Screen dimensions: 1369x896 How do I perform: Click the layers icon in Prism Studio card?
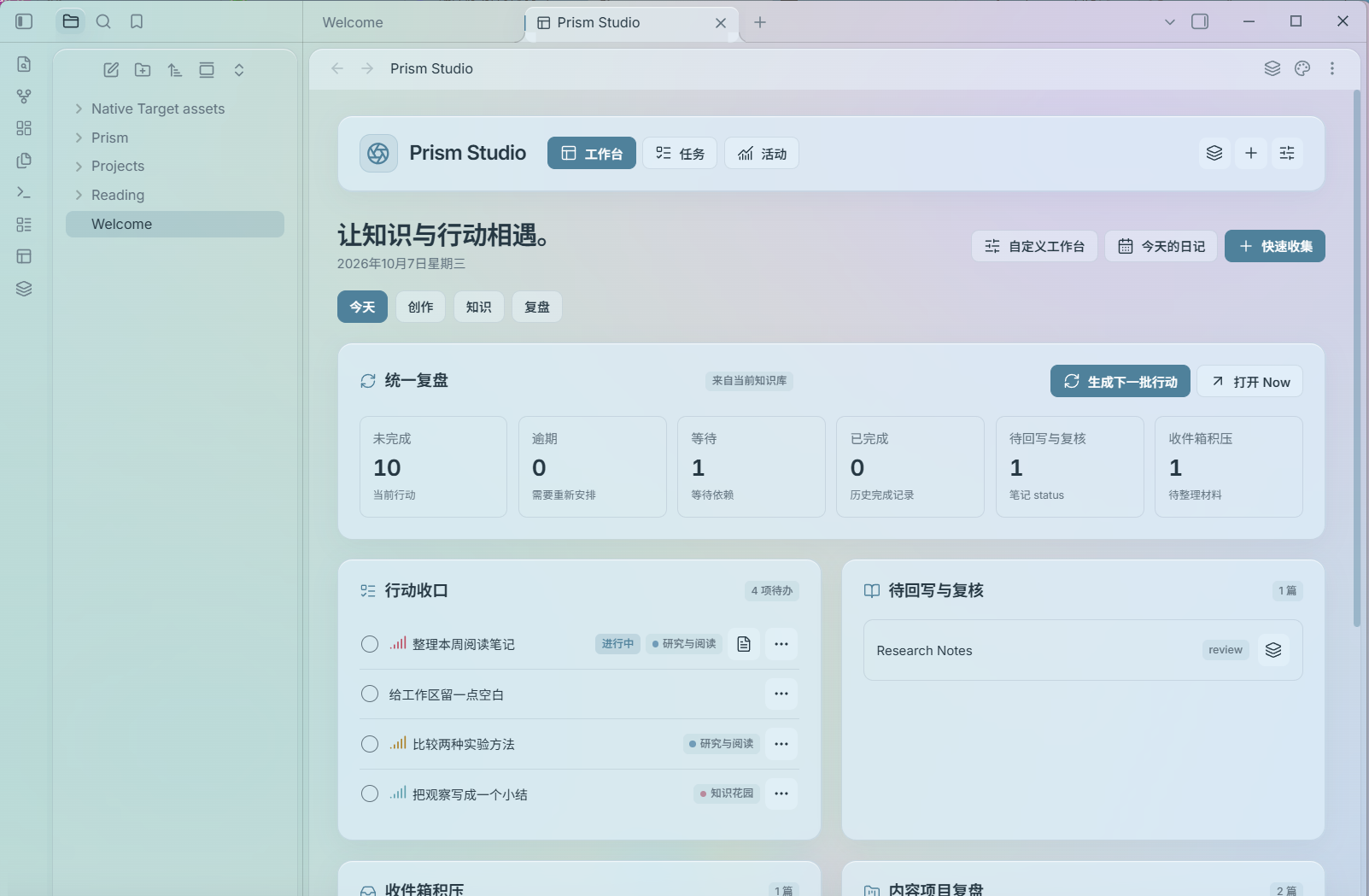pyautogui.click(x=1214, y=153)
